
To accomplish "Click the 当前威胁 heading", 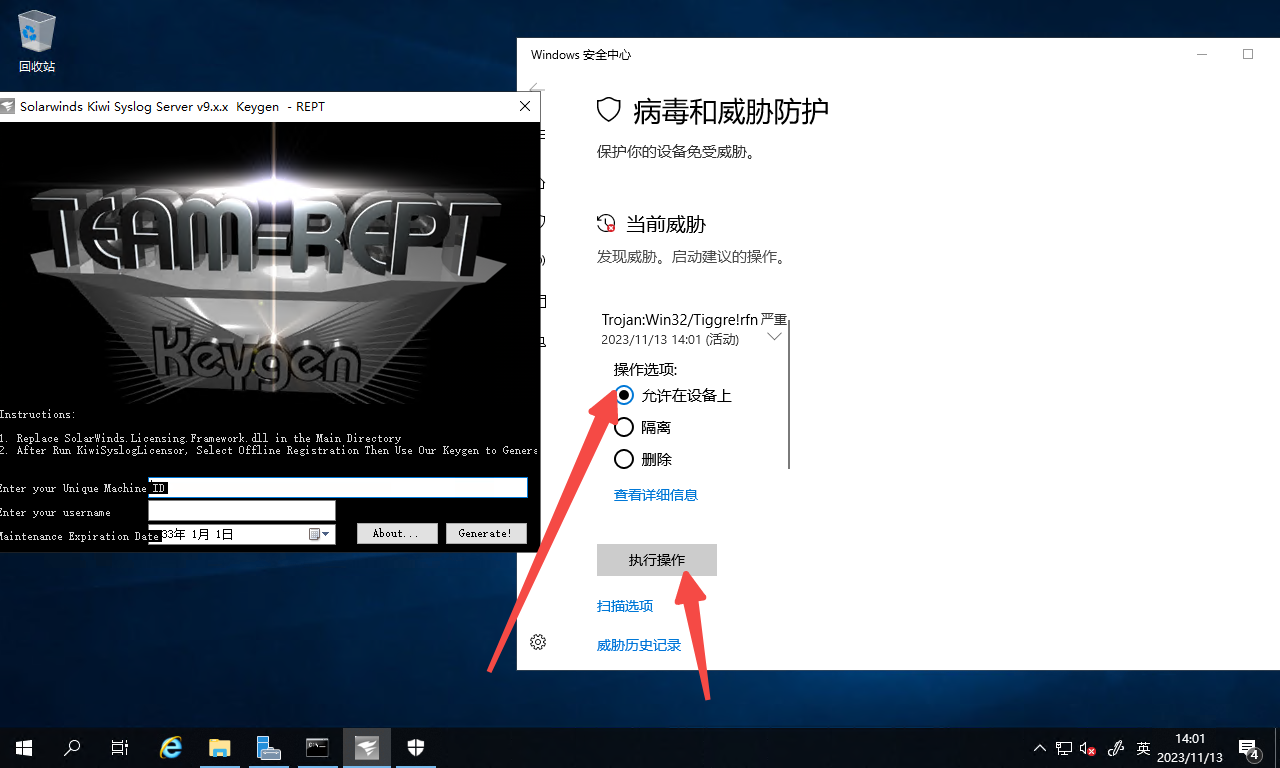I will tap(666, 224).
